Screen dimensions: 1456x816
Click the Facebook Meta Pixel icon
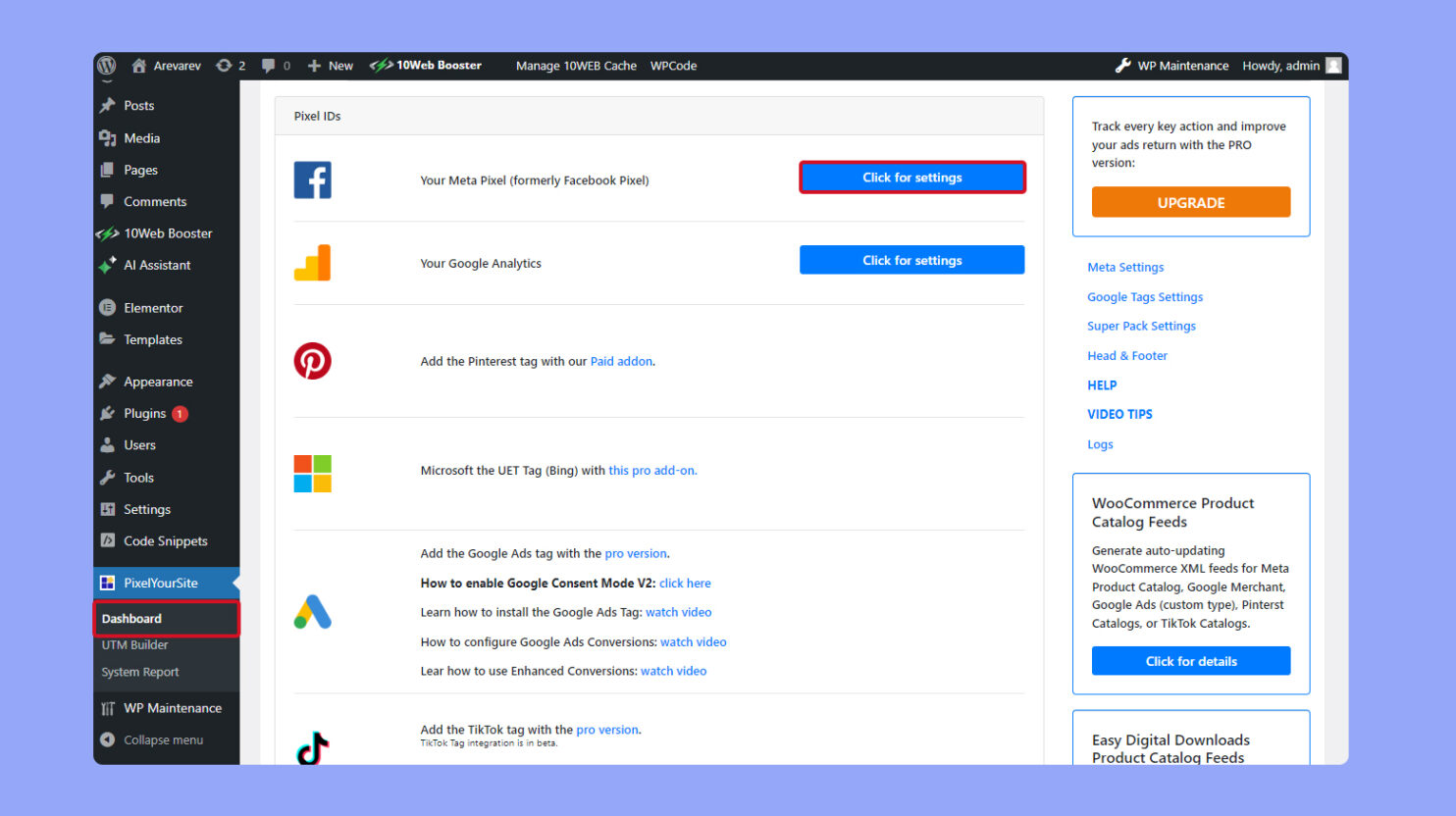(312, 179)
